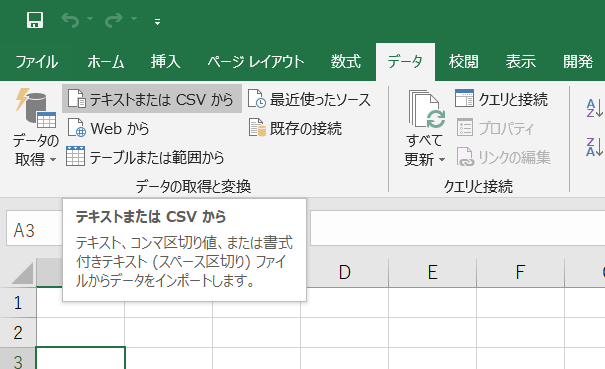Switch to the 数式 tab
This screenshot has height=369, width=605.
click(346, 62)
